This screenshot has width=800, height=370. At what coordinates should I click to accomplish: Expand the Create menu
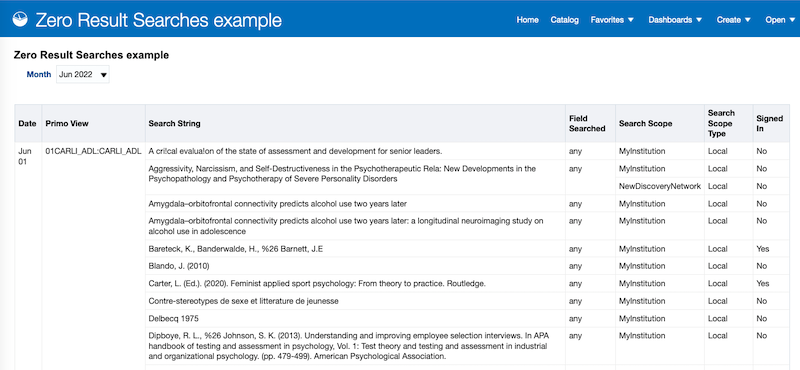point(734,20)
